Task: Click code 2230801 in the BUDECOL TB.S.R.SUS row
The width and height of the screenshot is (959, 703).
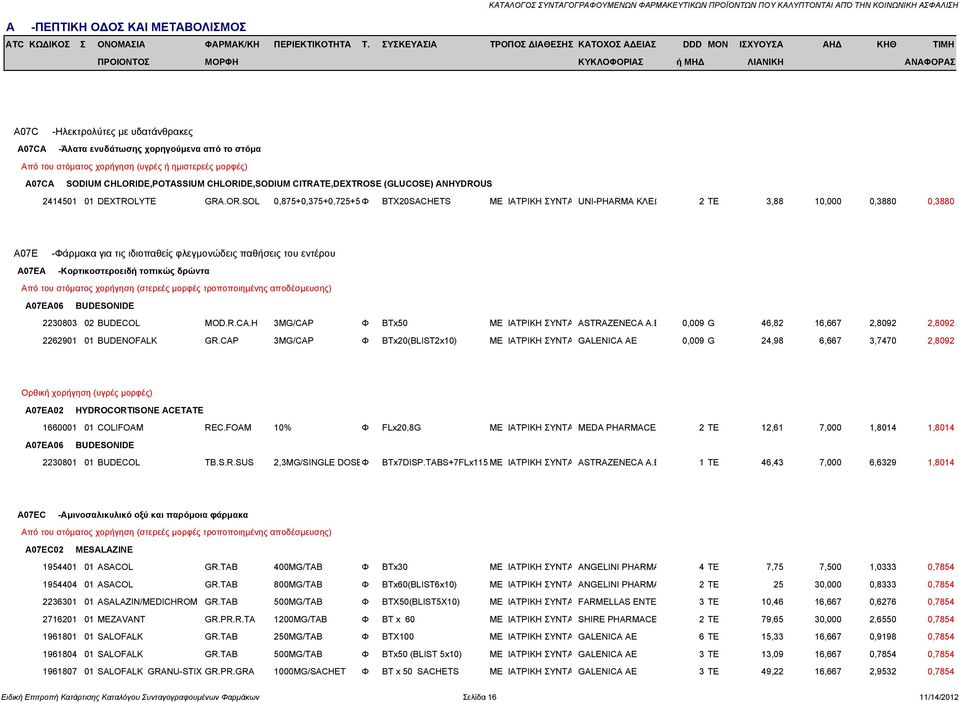Action: 59,463
